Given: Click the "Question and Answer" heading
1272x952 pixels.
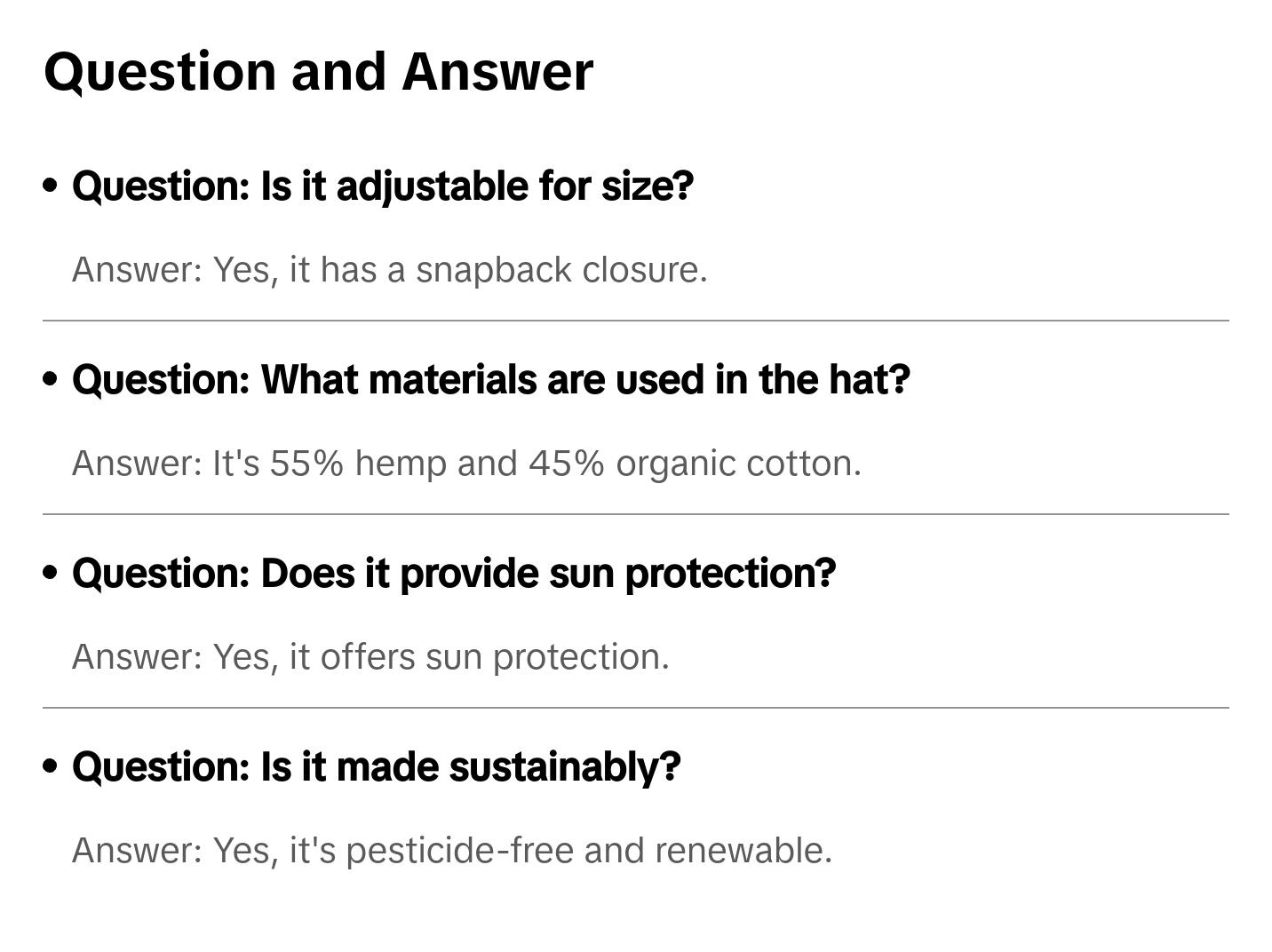Looking at the screenshot, I should (318, 71).
